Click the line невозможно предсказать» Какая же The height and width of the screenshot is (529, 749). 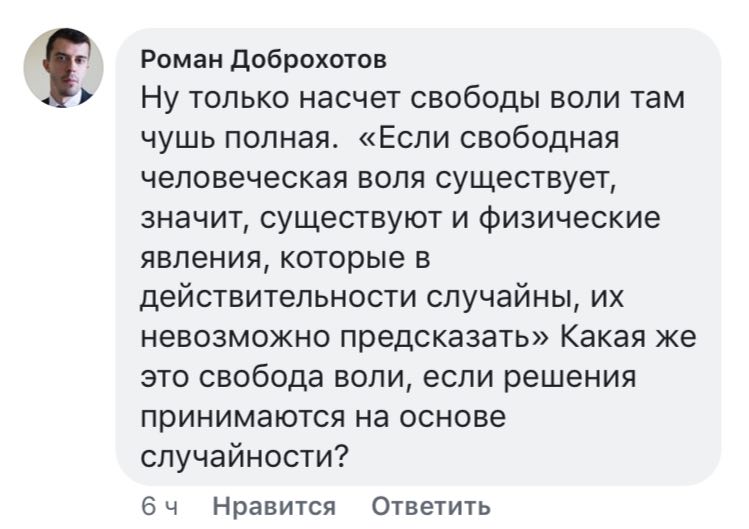[x=418, y=338]
